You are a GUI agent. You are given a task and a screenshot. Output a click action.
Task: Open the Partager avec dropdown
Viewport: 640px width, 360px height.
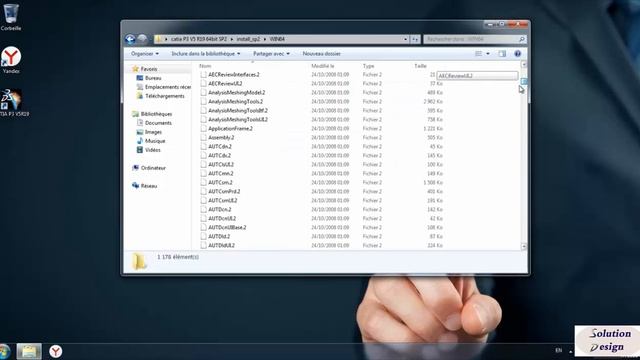coord(271,53)
